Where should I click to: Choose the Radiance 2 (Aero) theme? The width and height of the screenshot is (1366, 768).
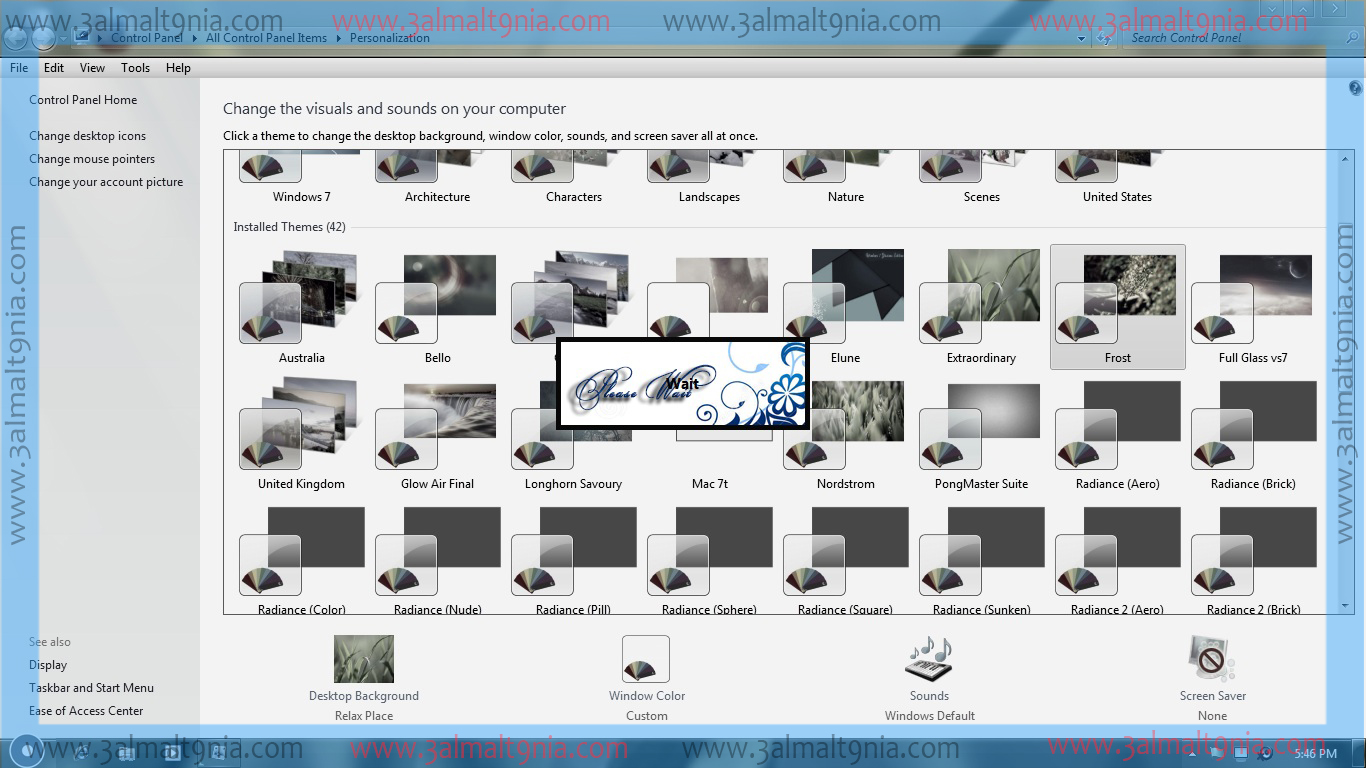pos(1117,558)
